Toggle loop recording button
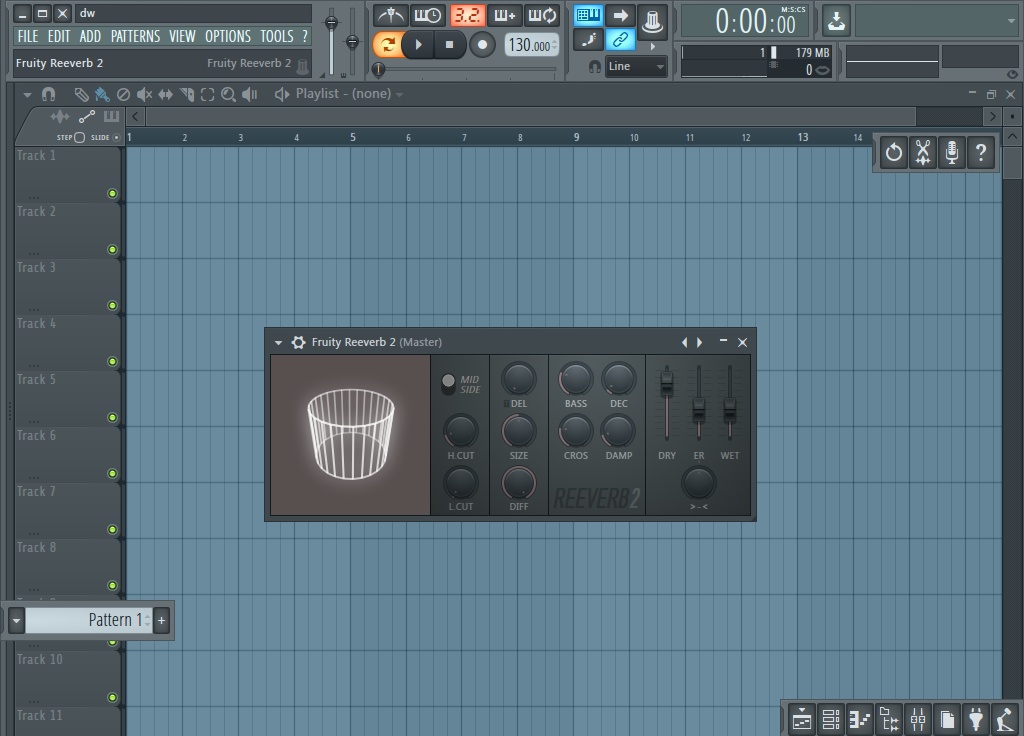 (x=542, y=15)
